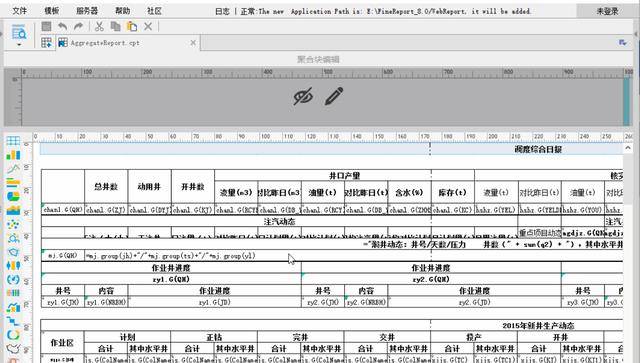
Task: Select the stock chart icon in sidebar
Action: [x=13, y=266]
